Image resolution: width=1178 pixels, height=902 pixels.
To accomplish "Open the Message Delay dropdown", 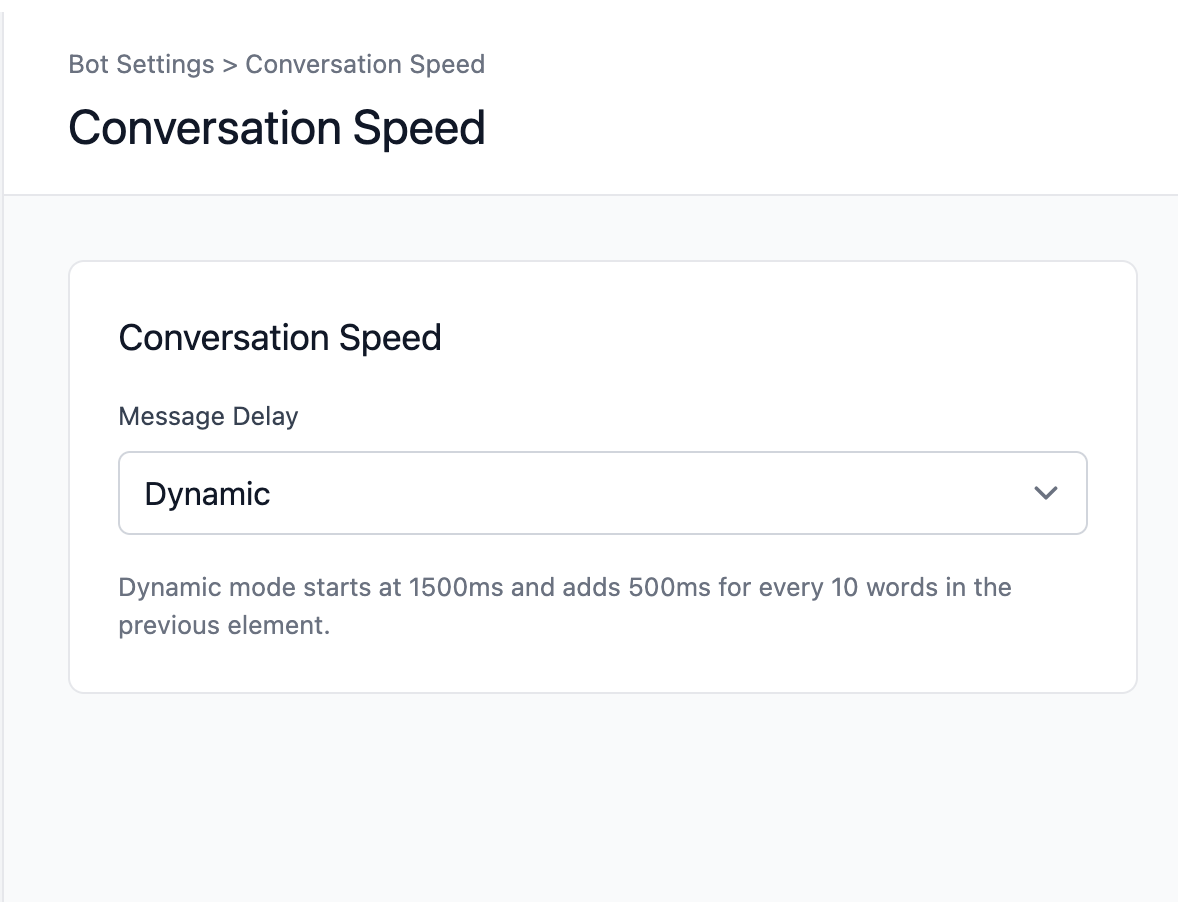I will 602,493.
